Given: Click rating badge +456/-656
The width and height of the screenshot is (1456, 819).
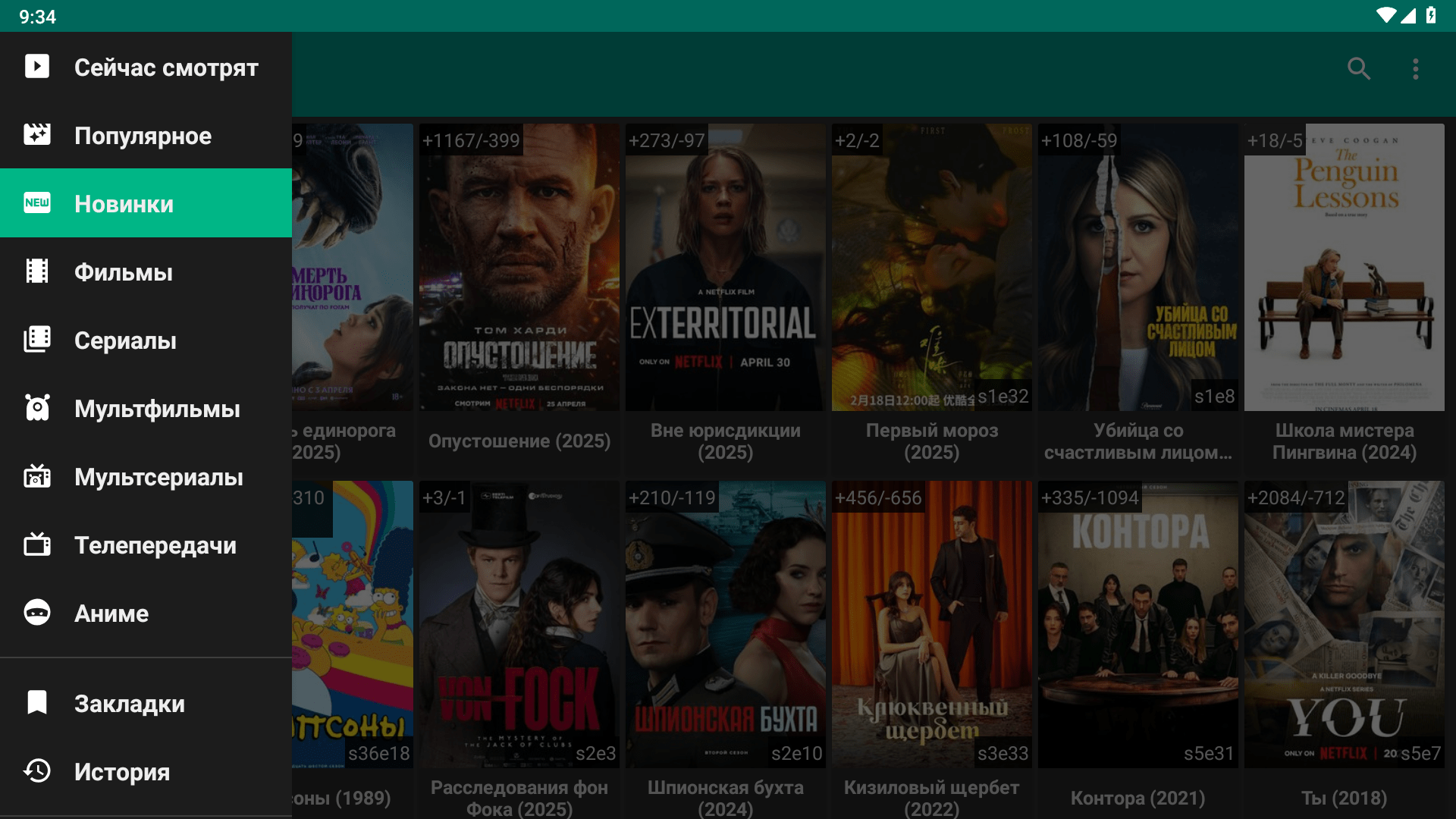Looking at the screenshot, I should (878, 497).
